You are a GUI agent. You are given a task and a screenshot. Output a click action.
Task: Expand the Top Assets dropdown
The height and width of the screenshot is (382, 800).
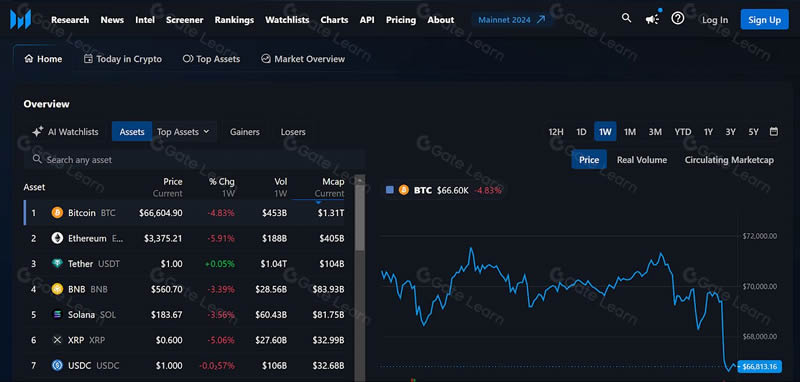184,132
